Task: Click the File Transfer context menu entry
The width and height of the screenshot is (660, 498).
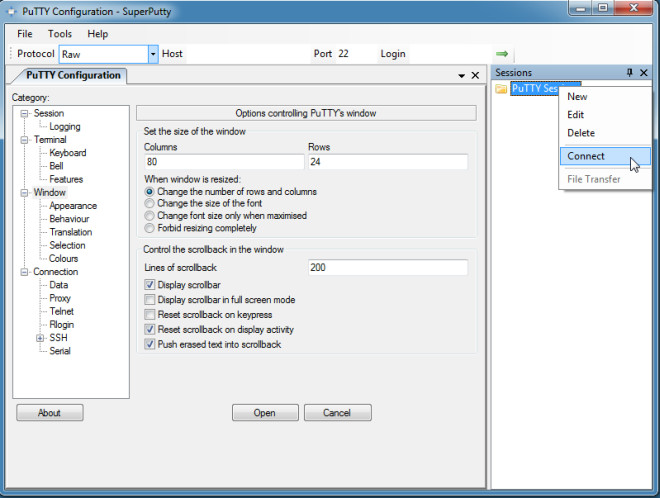Action: point(605,179)
